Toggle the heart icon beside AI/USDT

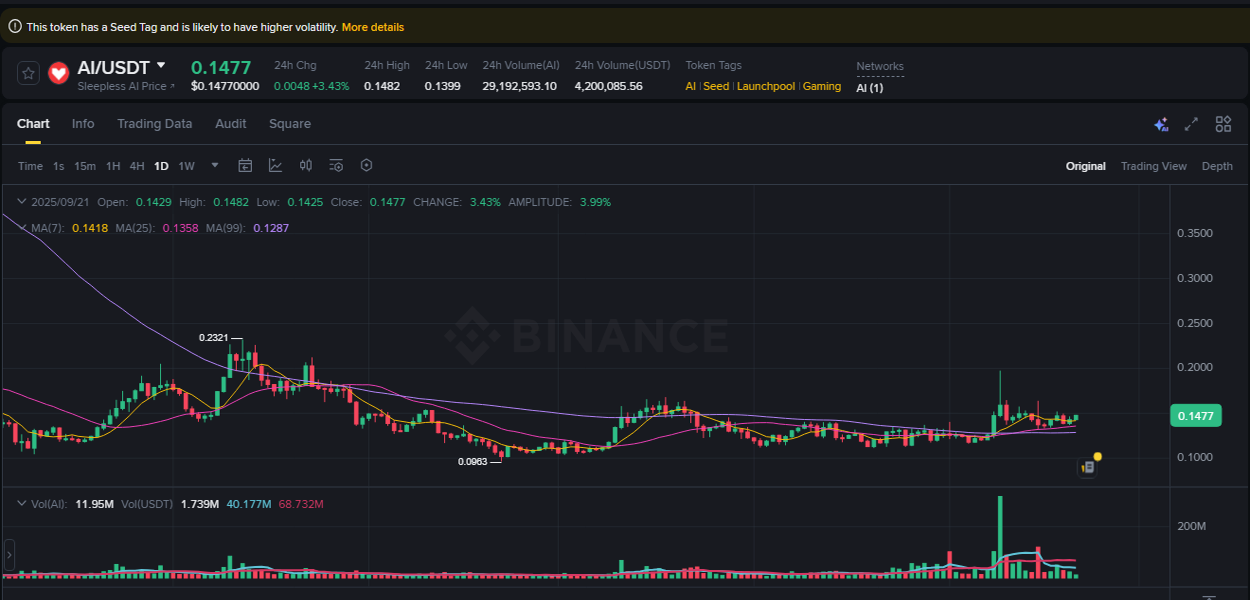pyautogui.click(x=58, y=73)
